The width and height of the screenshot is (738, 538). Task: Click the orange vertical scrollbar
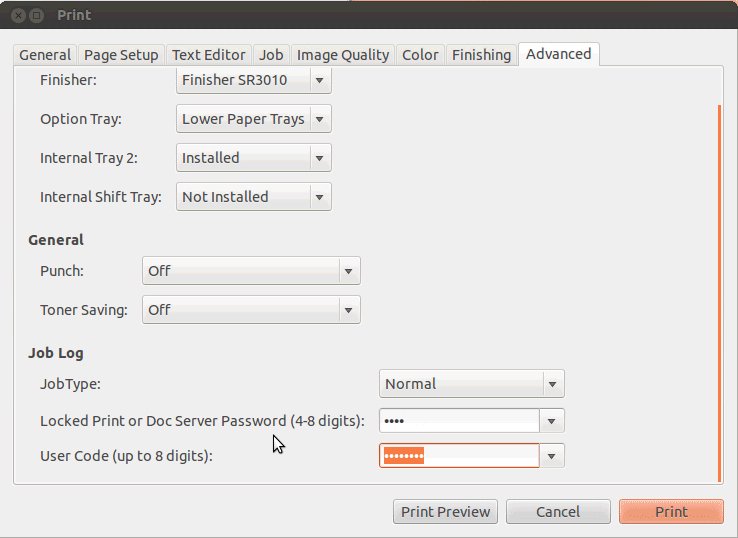[720, 294]
